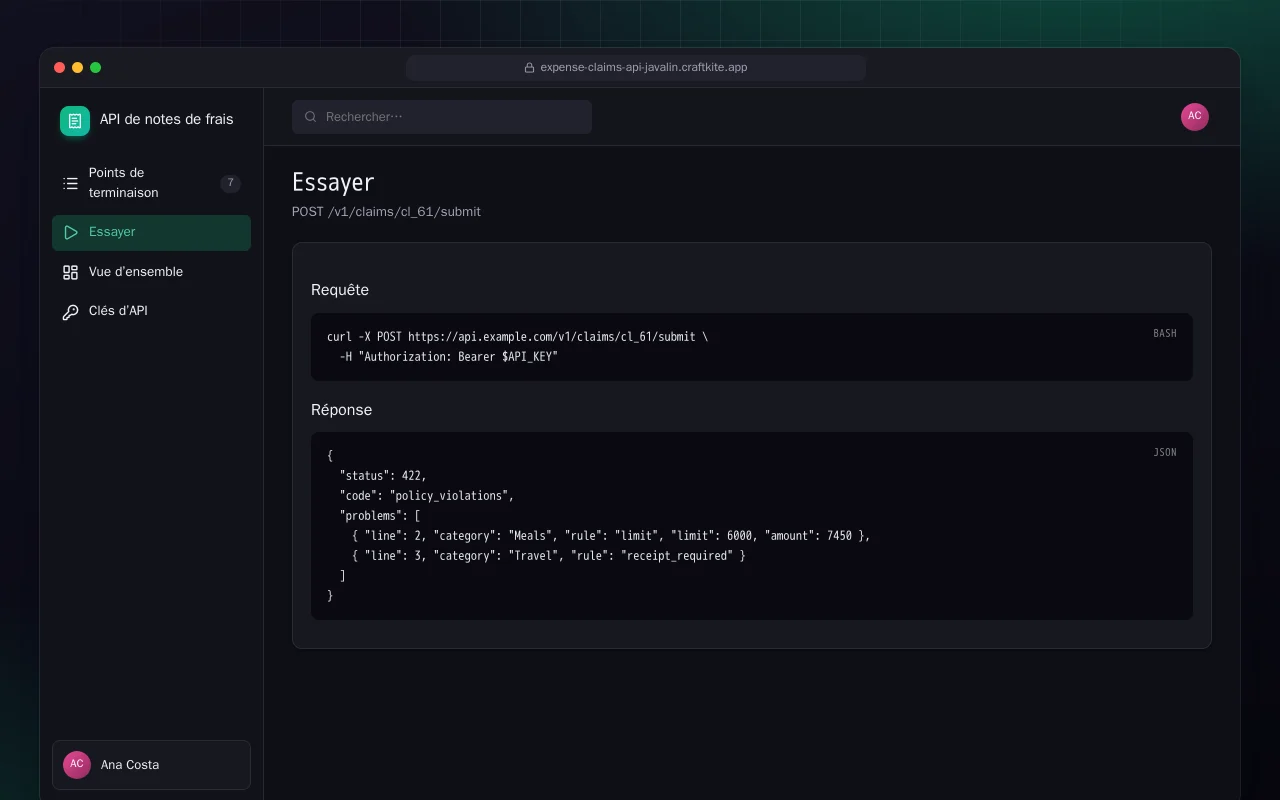Click the "status": 422 line
This screenshot has width=1280, height=800.
click(383, 476)
